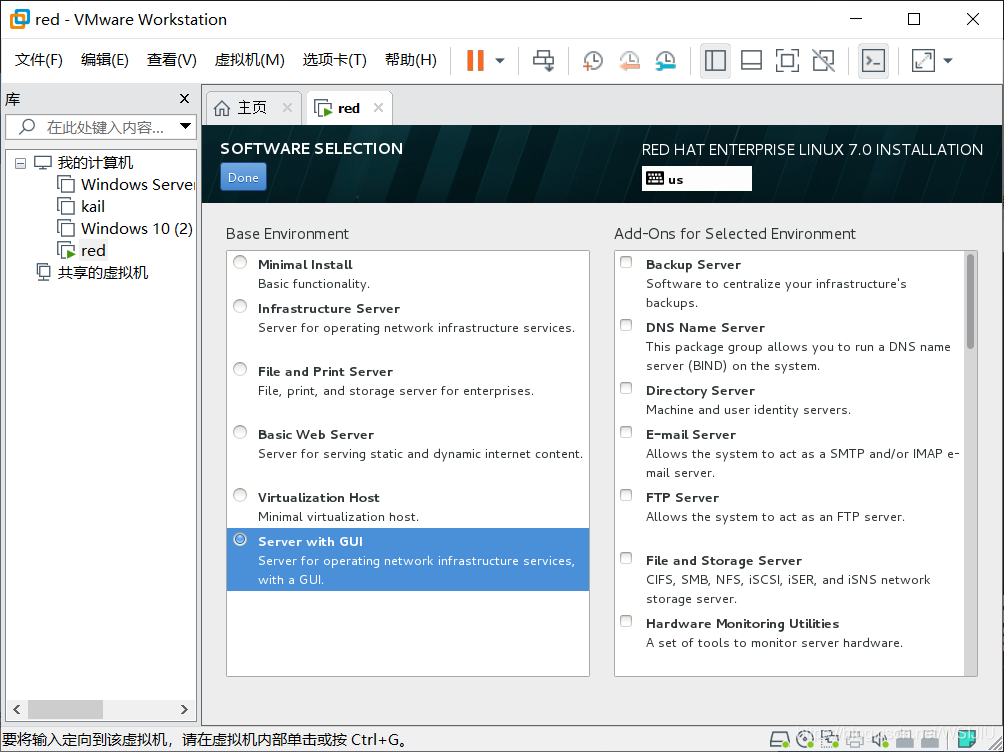Open the 帮助(H) menu
1004x752 pixels.
point(410,60)
